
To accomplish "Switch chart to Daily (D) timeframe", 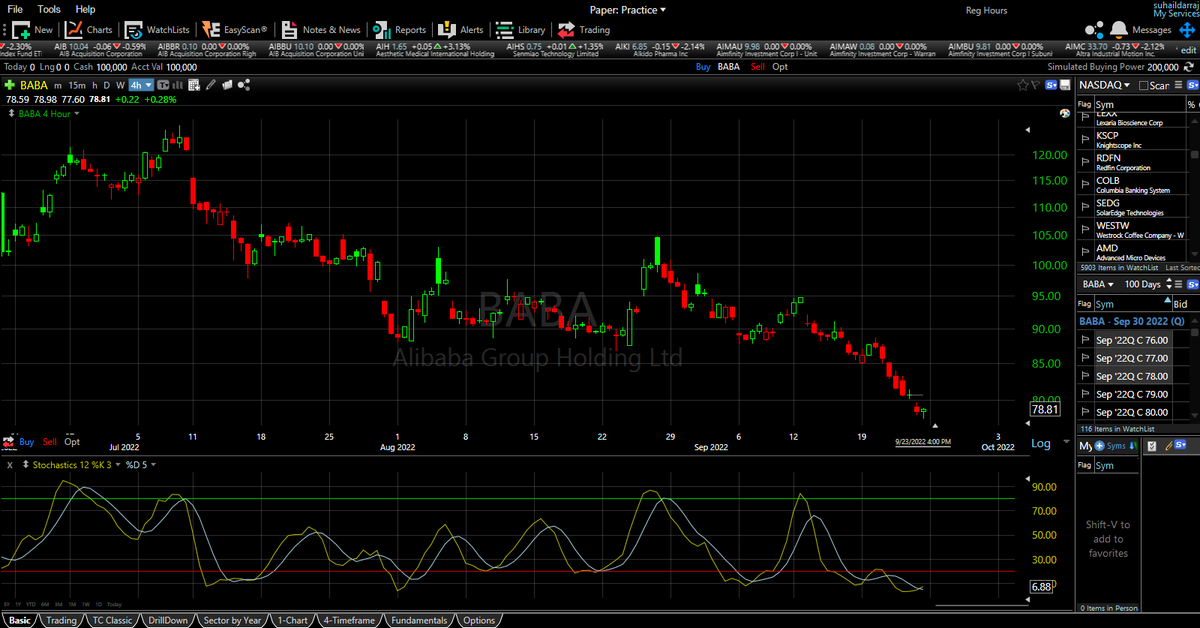I will 106,85.
